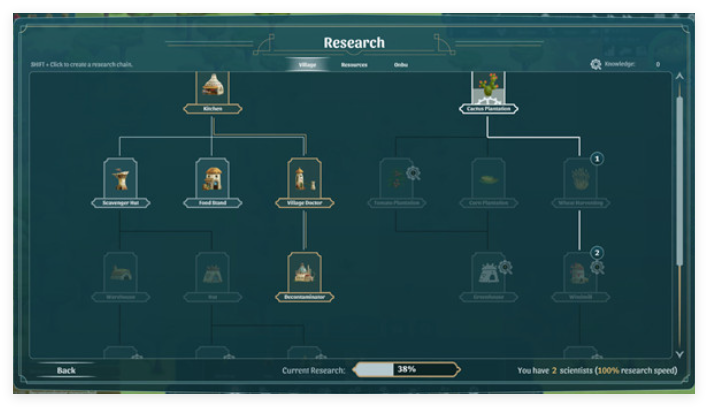
Task: Switch to the Orbs tab
Action: tap(400, 65)
